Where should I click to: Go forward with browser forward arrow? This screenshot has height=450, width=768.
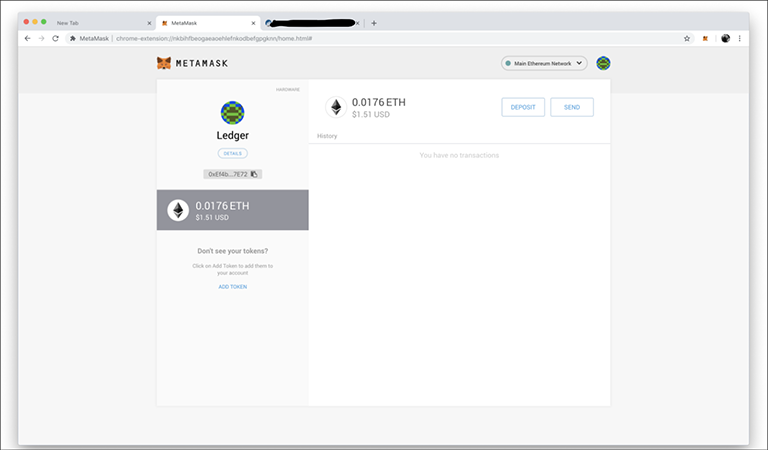(41, 38)
